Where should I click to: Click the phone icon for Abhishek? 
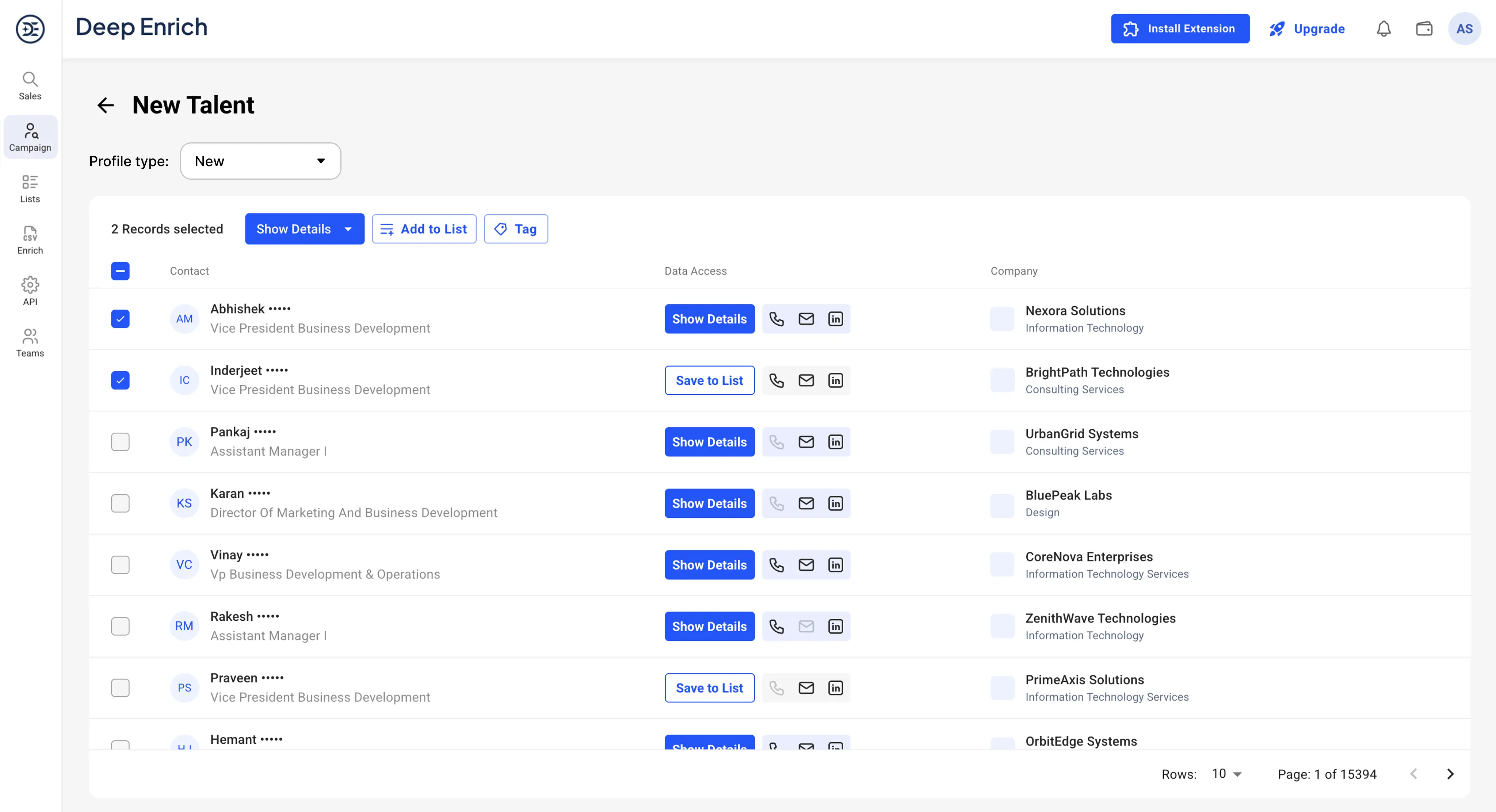pyautogui.click(x=776, y=319)
